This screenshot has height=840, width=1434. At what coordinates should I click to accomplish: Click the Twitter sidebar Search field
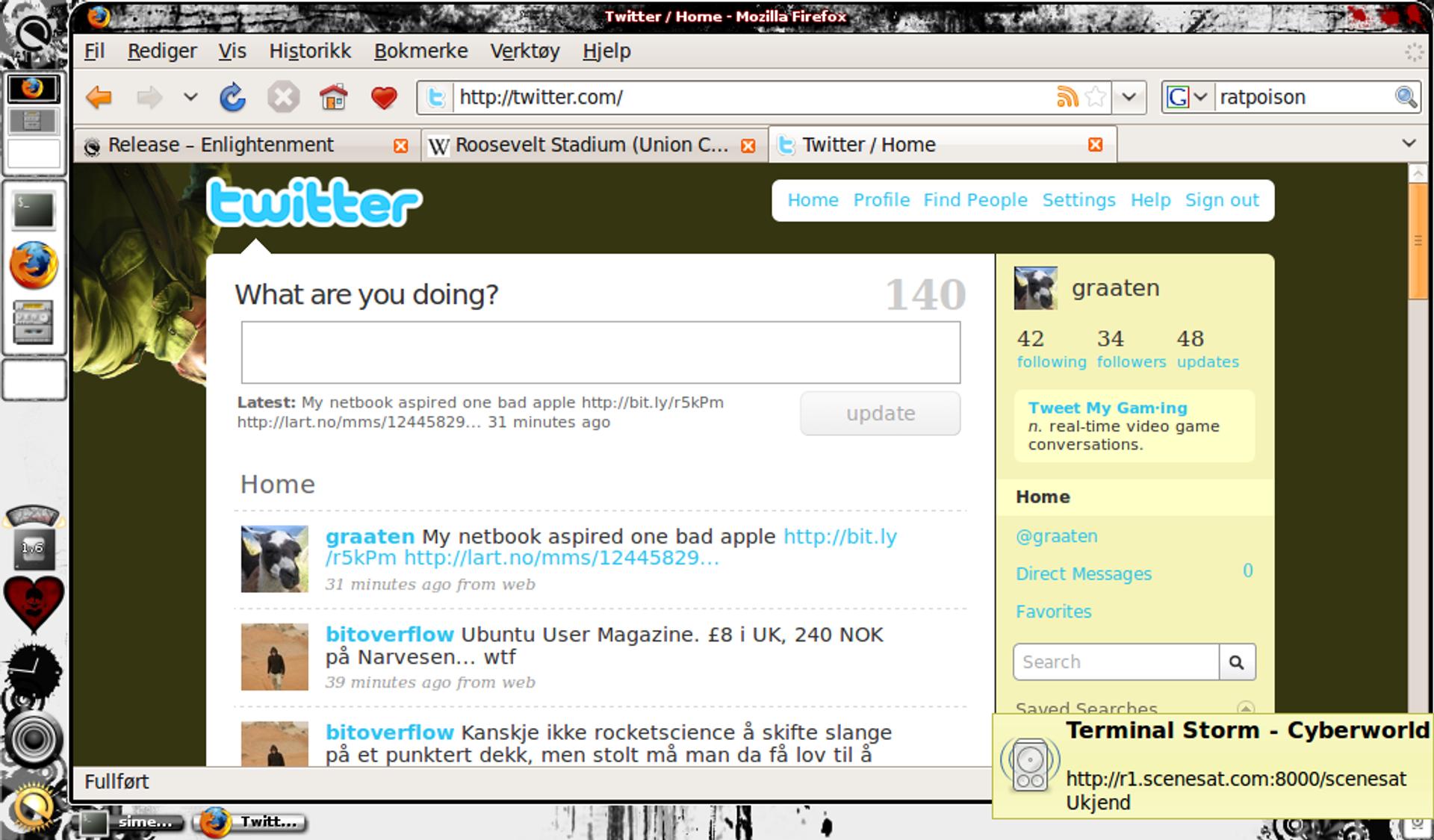point(1117,662)
